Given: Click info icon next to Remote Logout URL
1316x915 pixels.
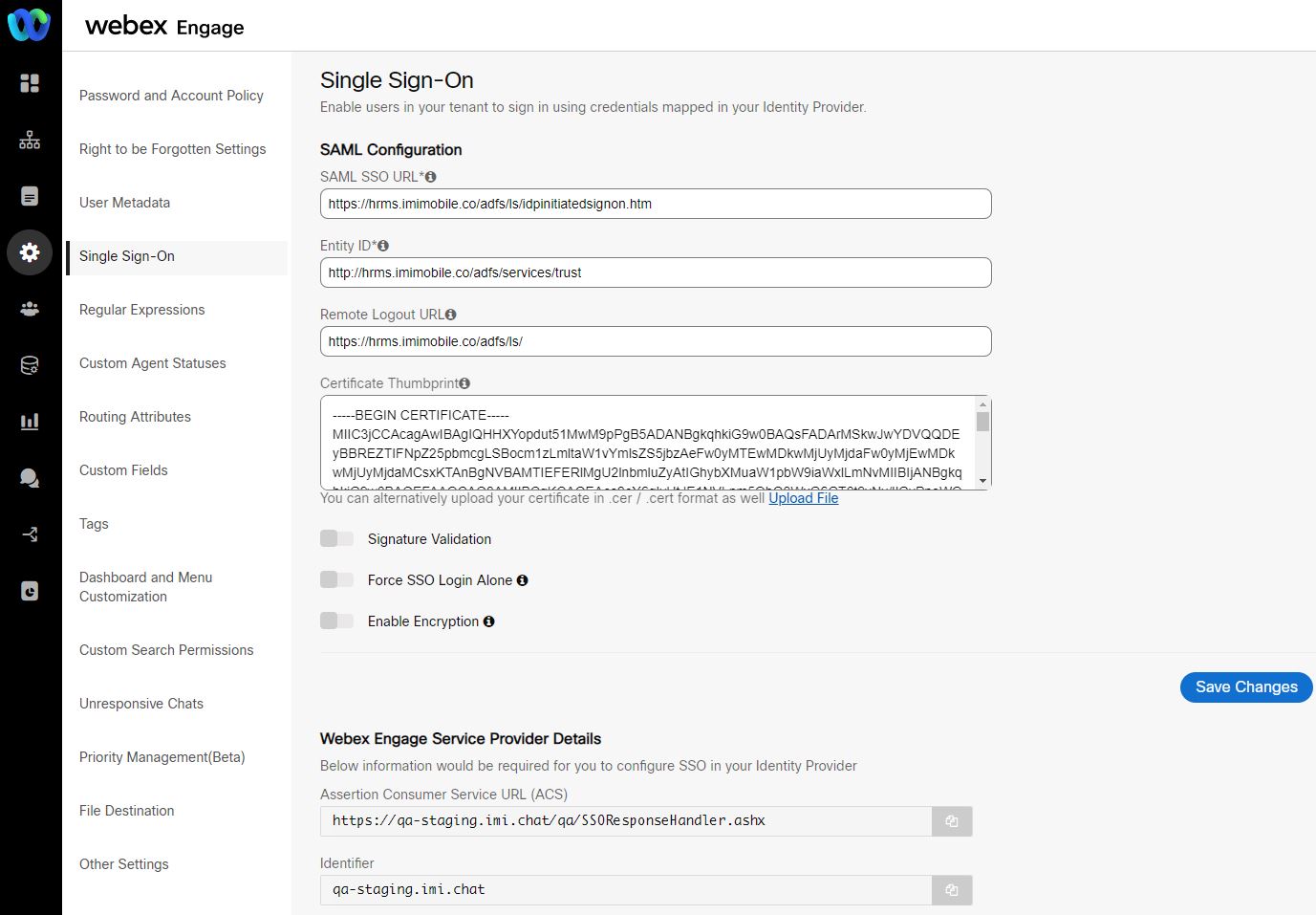Looking at the screenshot, I should (451, 315).
